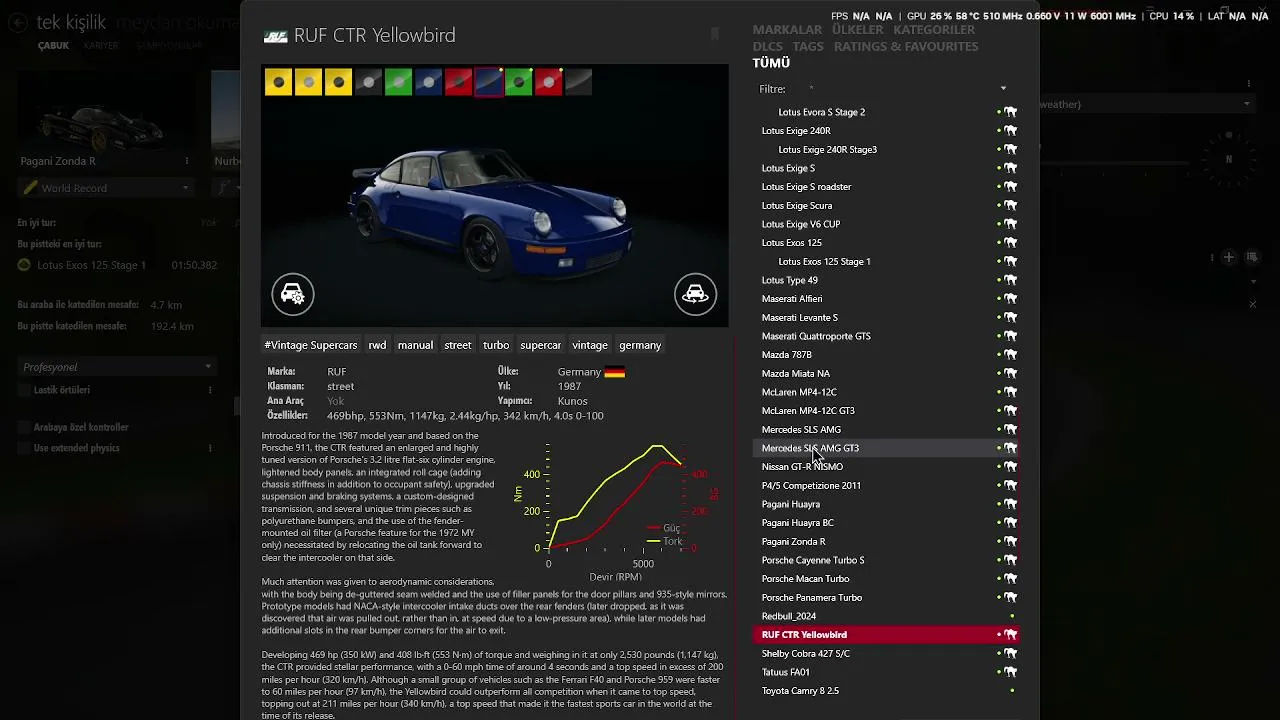This screenshot has width=1280, height=720.
Task: Open the KATEGORİLER tab
Action: click(934, 30)
